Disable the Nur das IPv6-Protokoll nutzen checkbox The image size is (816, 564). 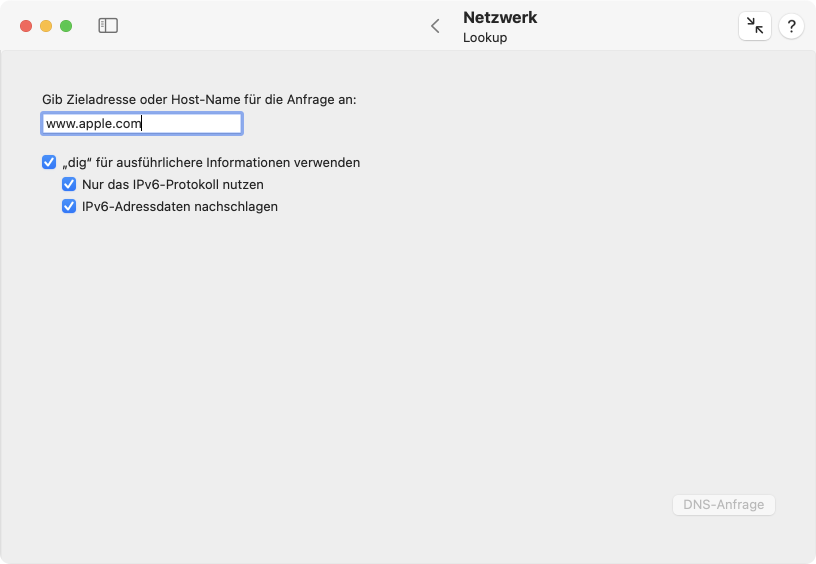69,184
